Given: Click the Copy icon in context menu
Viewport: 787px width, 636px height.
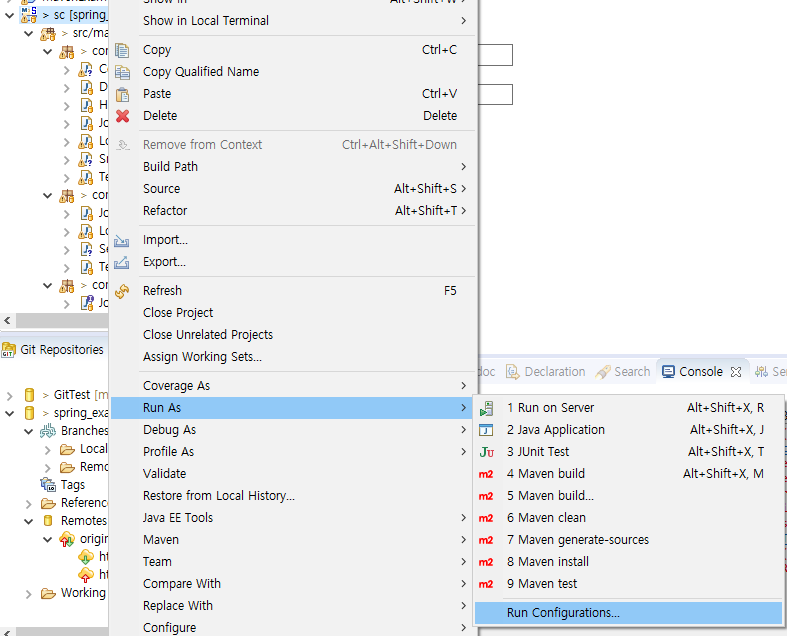Looking at the screenshot, I should point(122,50).
